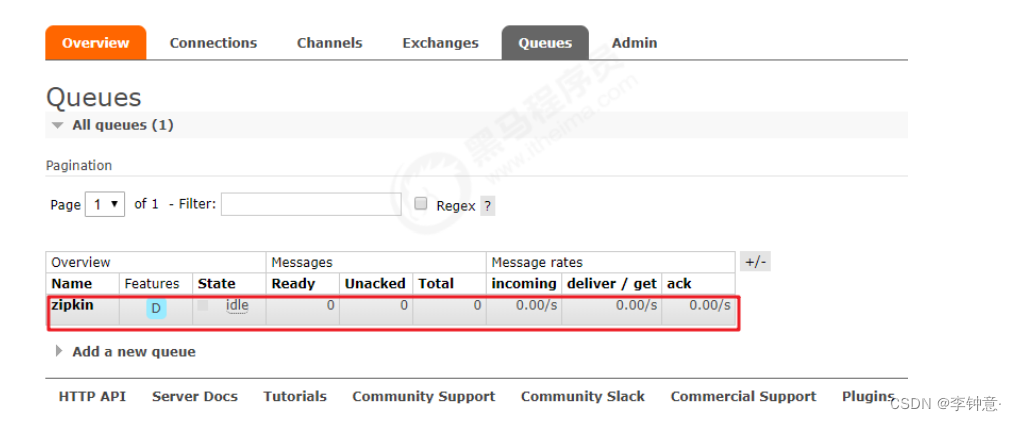This screenshot has width=1016, height=421.
Task: Click the zipkin incoming rate 0.00/s
Action: point(537,305)
